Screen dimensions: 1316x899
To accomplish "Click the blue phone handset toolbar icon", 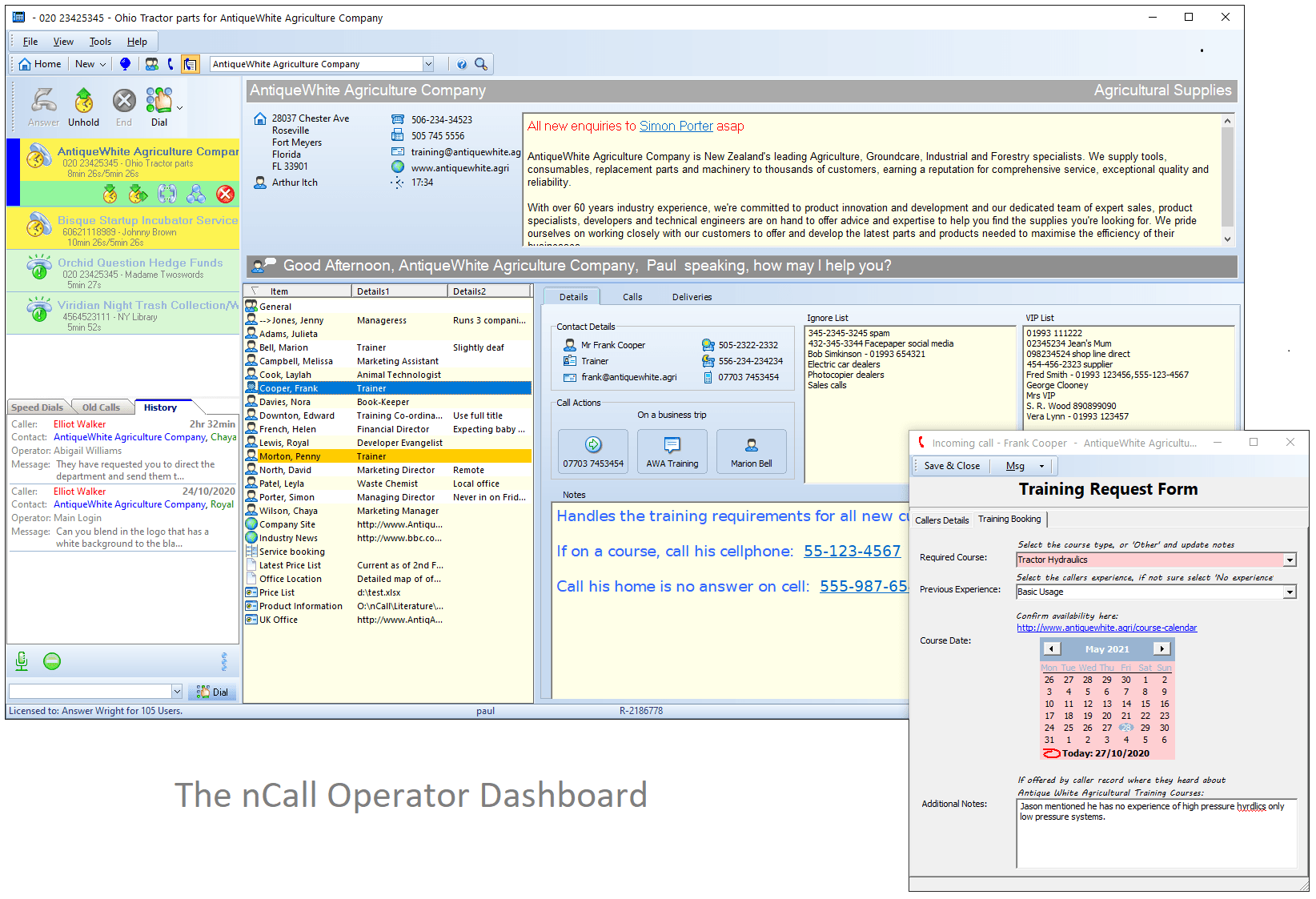I will pos(171,64).
